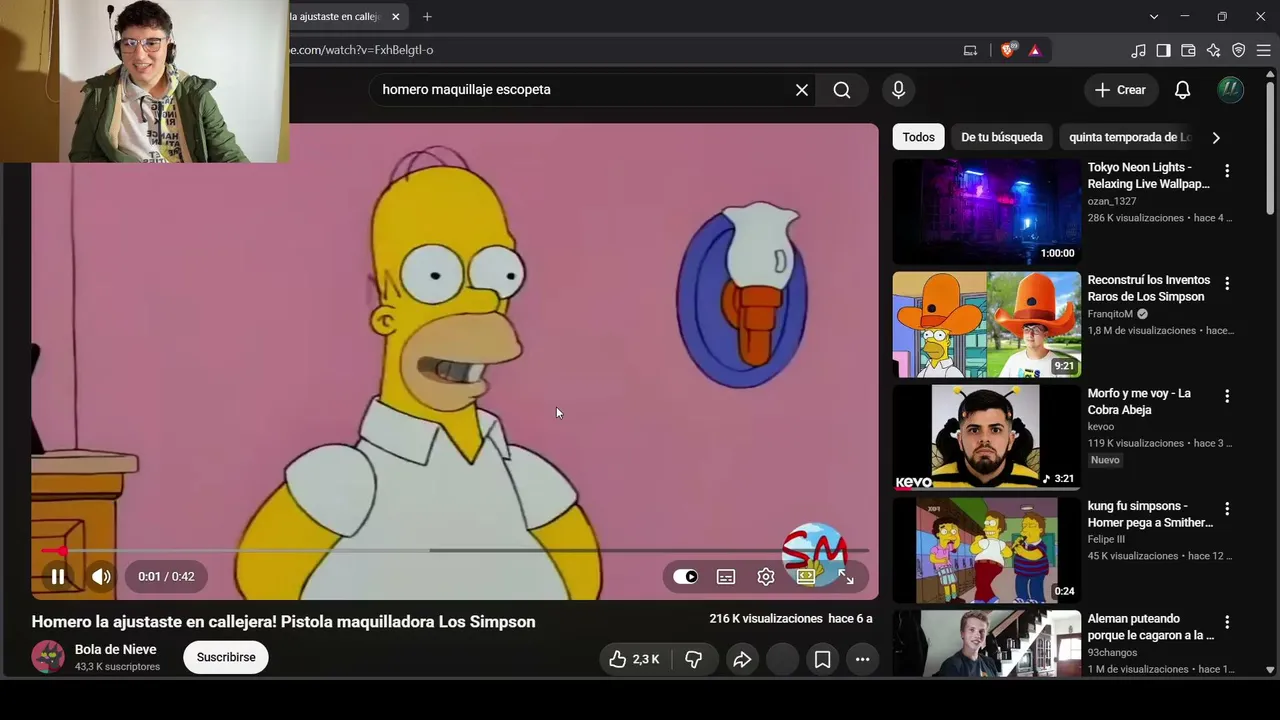Open options menu for 'Morfo y me voy' video
The width and height of the screenshot is (1280, 720).
point(1227,397)
